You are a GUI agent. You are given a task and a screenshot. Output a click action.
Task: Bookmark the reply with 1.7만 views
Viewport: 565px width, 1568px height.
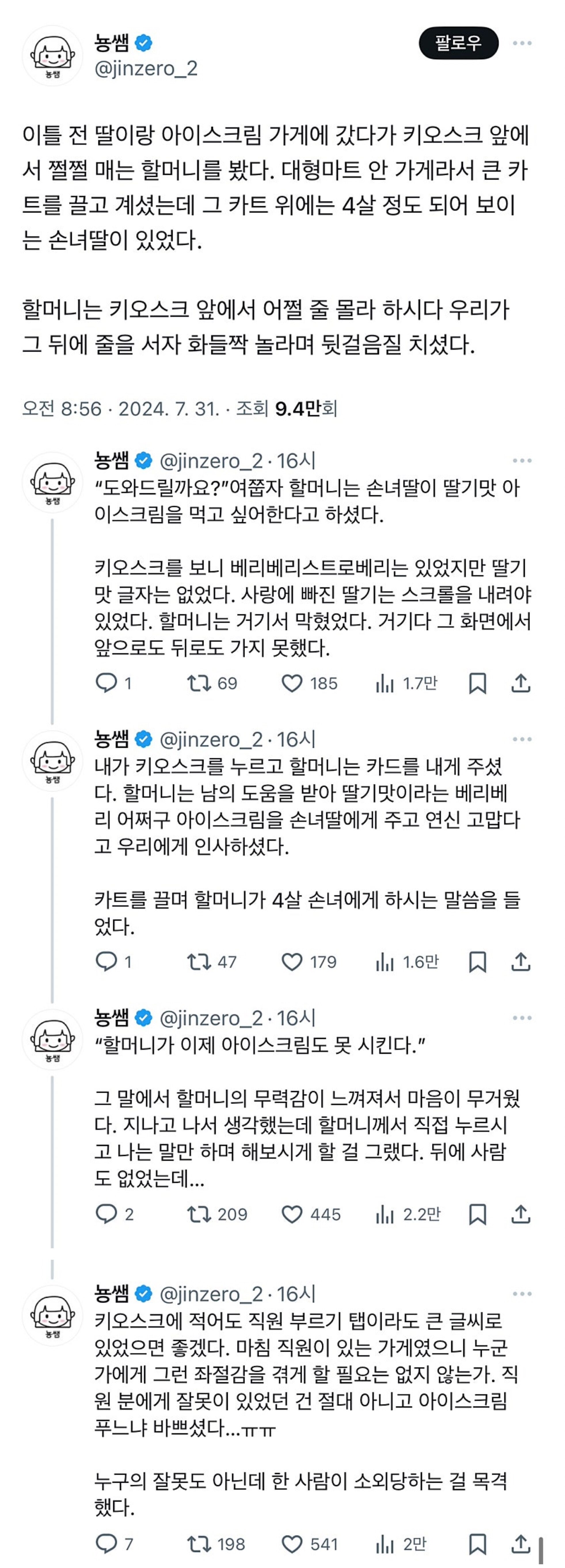(x=477, y=683)
